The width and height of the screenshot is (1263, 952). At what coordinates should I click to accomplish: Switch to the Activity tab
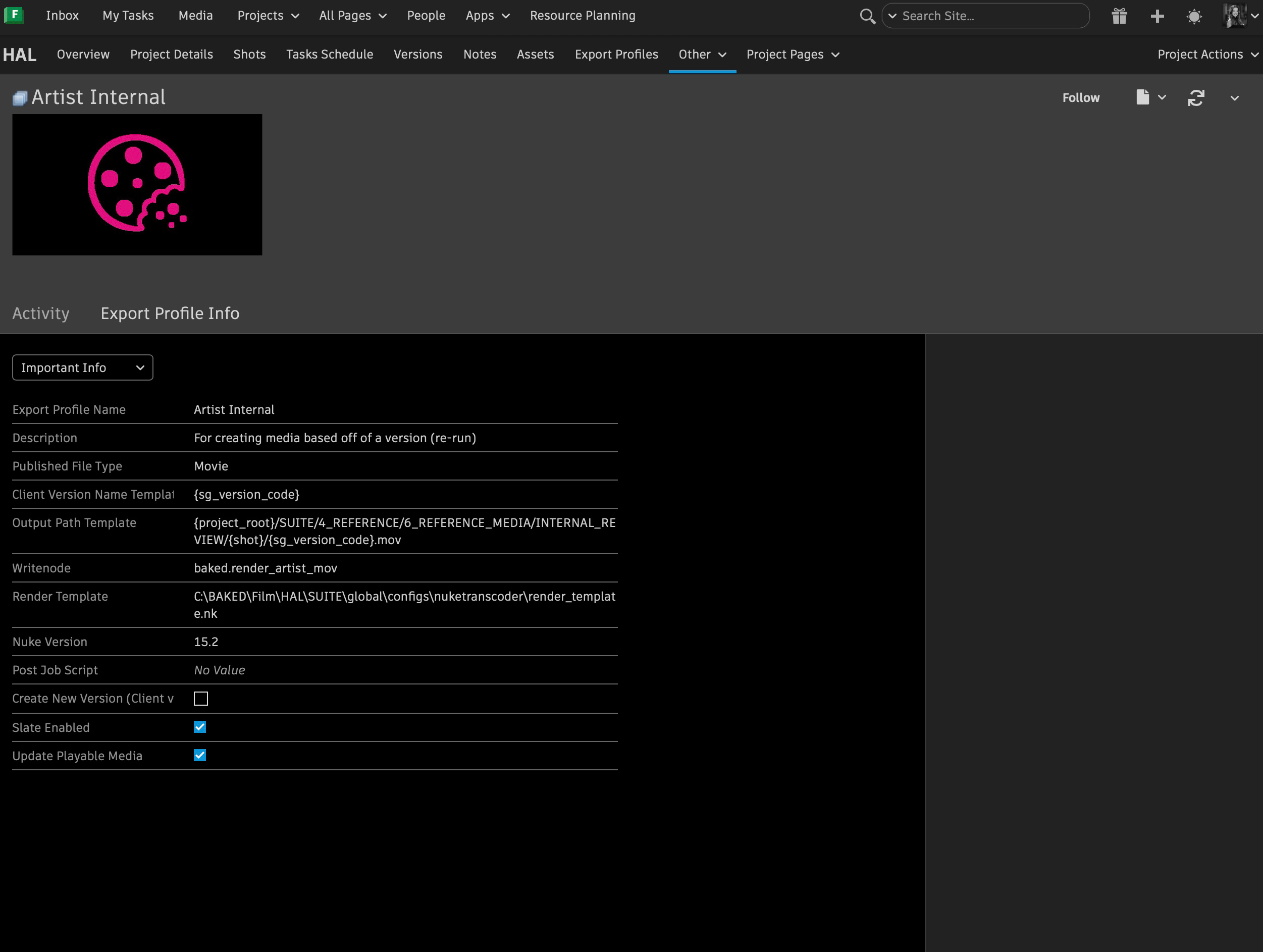[40, 313]
